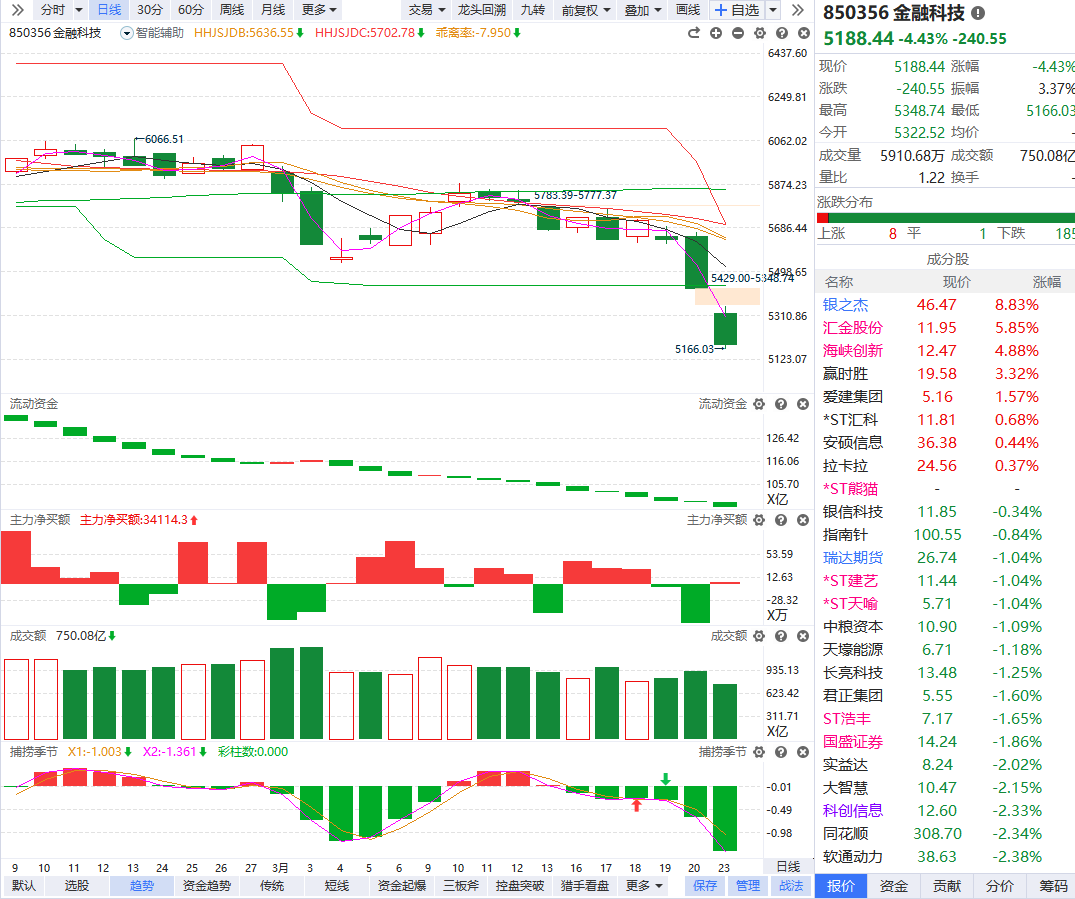Open help icon for 成交额 panel
Viewport: 1075px width, 899px height.
coord(781,636)
